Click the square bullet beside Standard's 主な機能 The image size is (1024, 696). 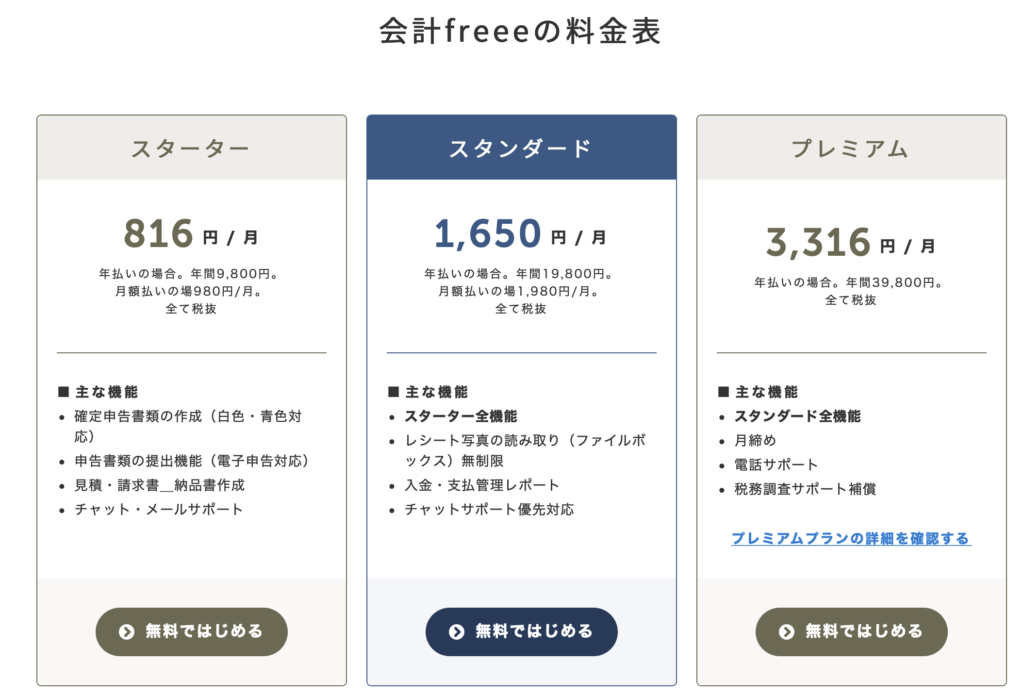393,392
